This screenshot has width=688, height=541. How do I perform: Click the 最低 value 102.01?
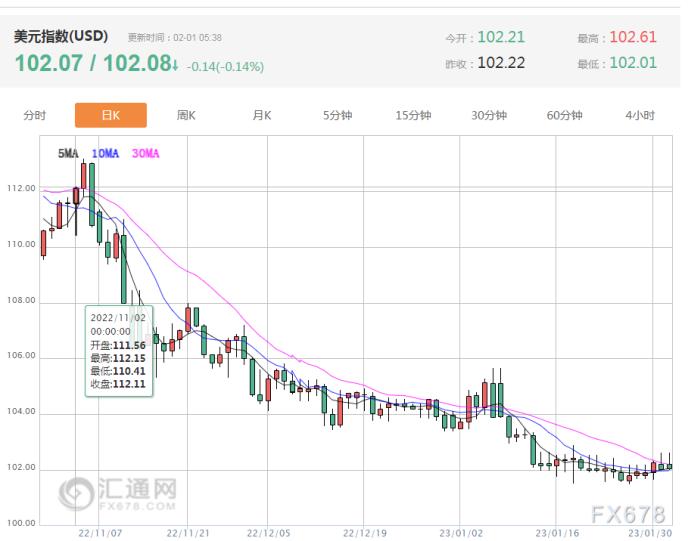click(633, 63)
